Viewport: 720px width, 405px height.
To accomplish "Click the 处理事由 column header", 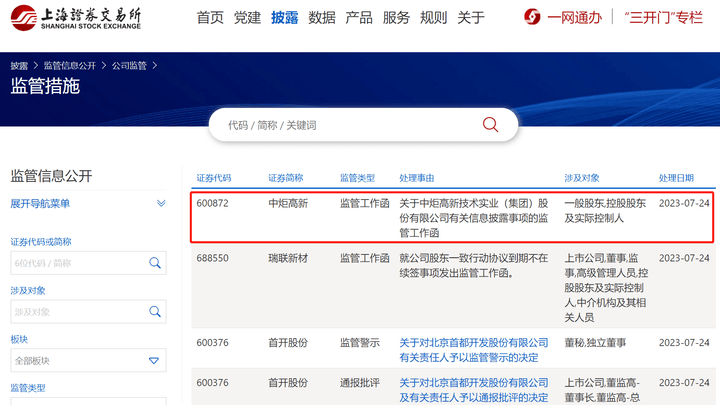I will (x=416, y=178).
